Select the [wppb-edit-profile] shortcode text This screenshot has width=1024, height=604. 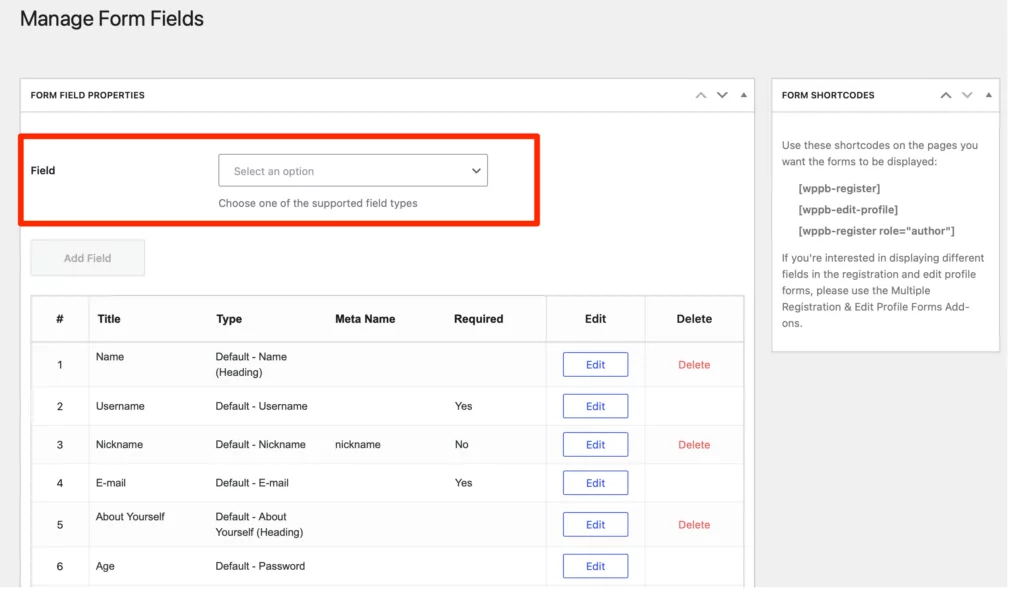pyautogui.click(x=848, y=210)
